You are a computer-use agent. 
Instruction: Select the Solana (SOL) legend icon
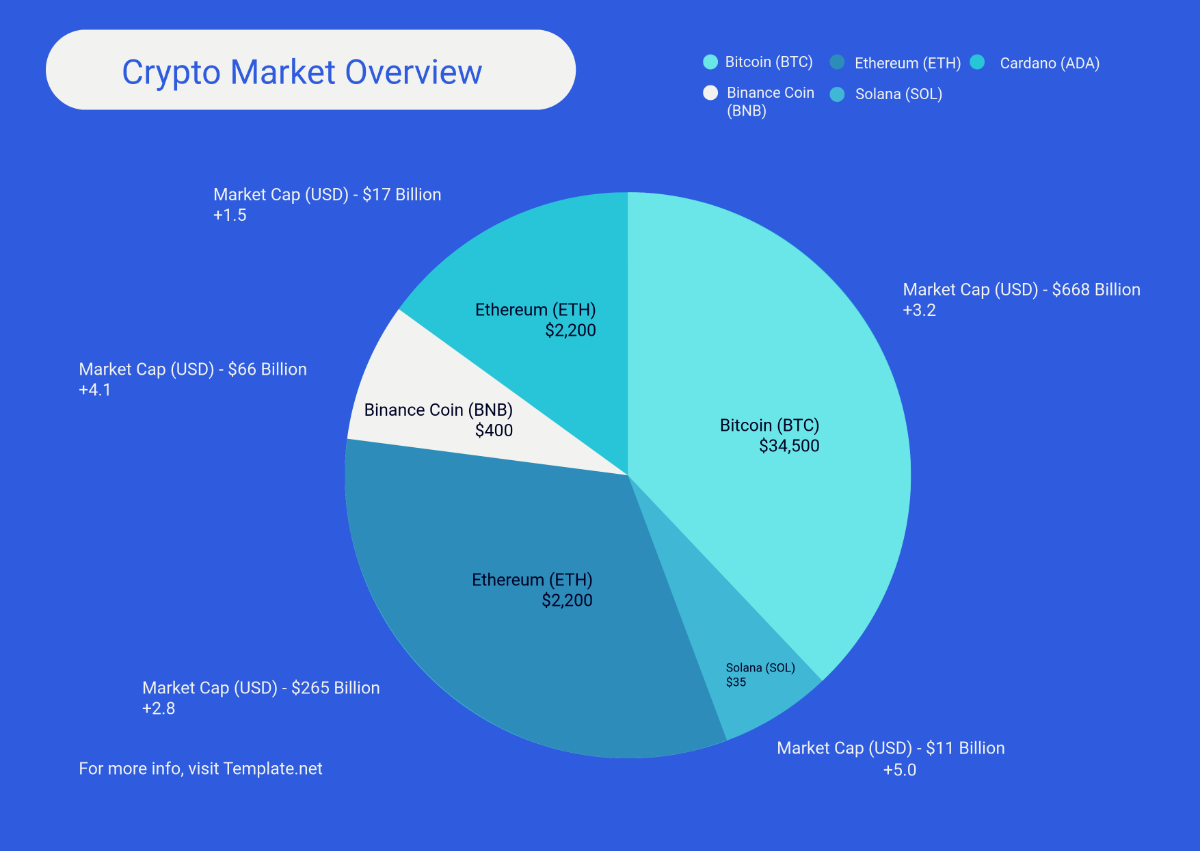[838, 94]
